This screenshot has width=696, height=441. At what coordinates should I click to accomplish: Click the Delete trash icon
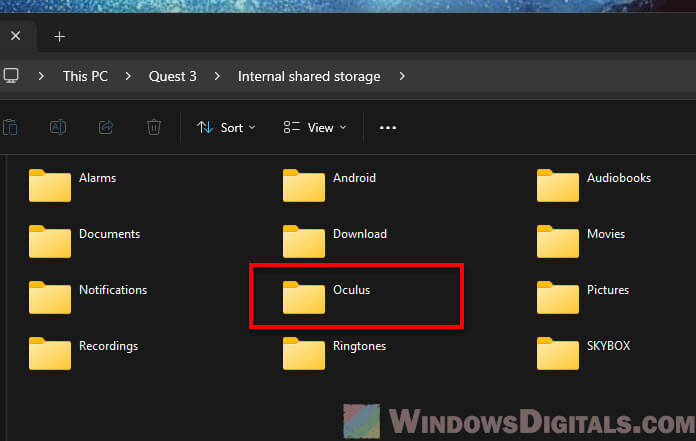[154, 127]
